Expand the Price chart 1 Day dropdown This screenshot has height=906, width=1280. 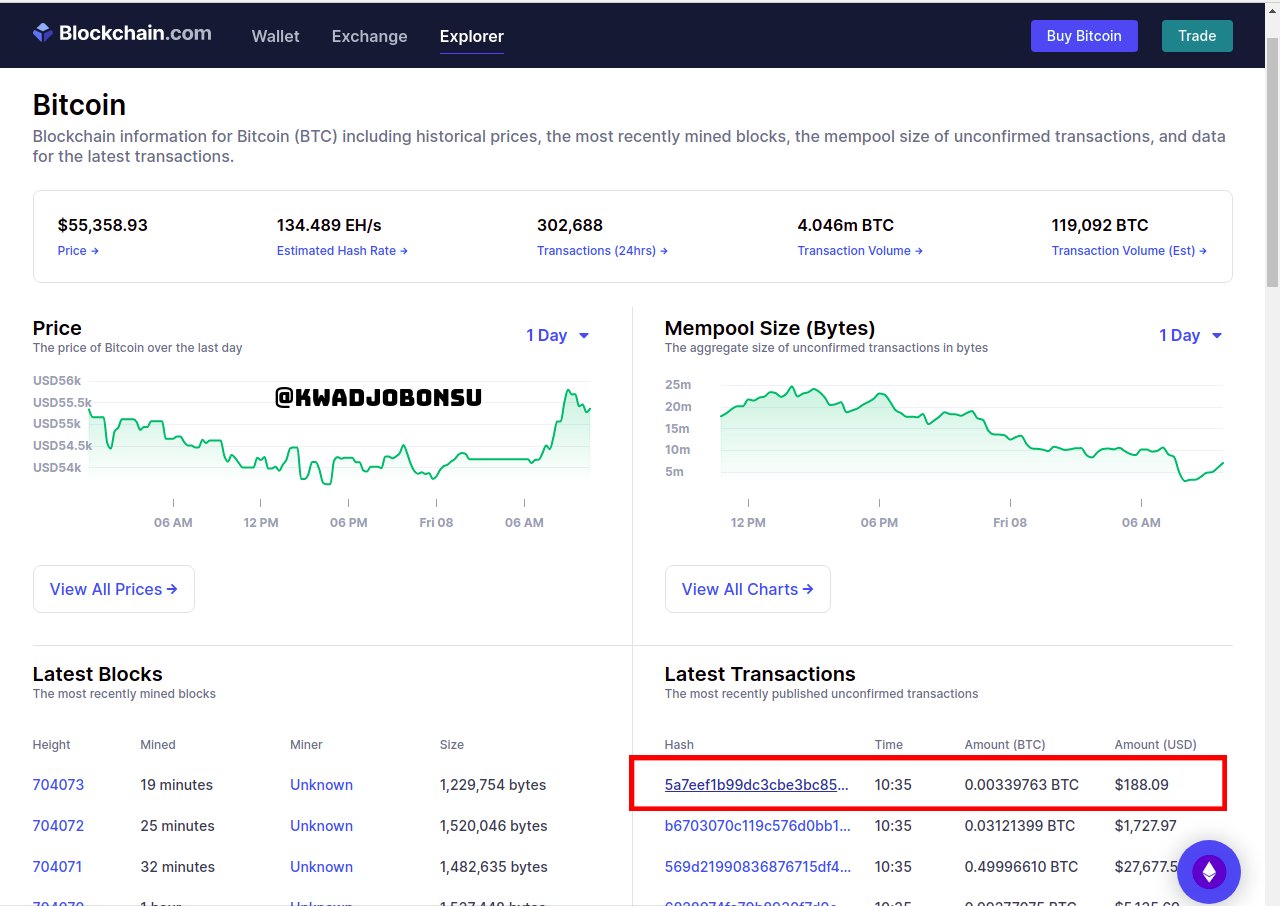click(x=558, y=335)
